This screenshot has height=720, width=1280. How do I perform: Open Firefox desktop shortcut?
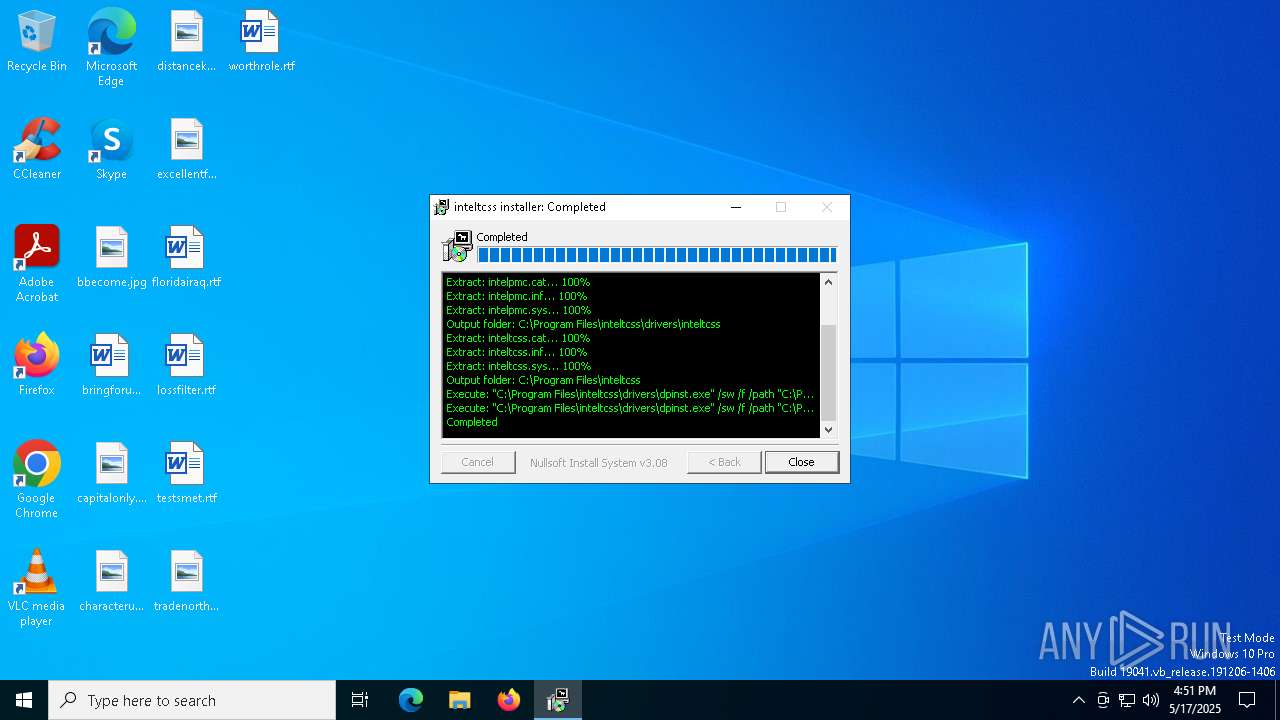(x=37, y=365)
